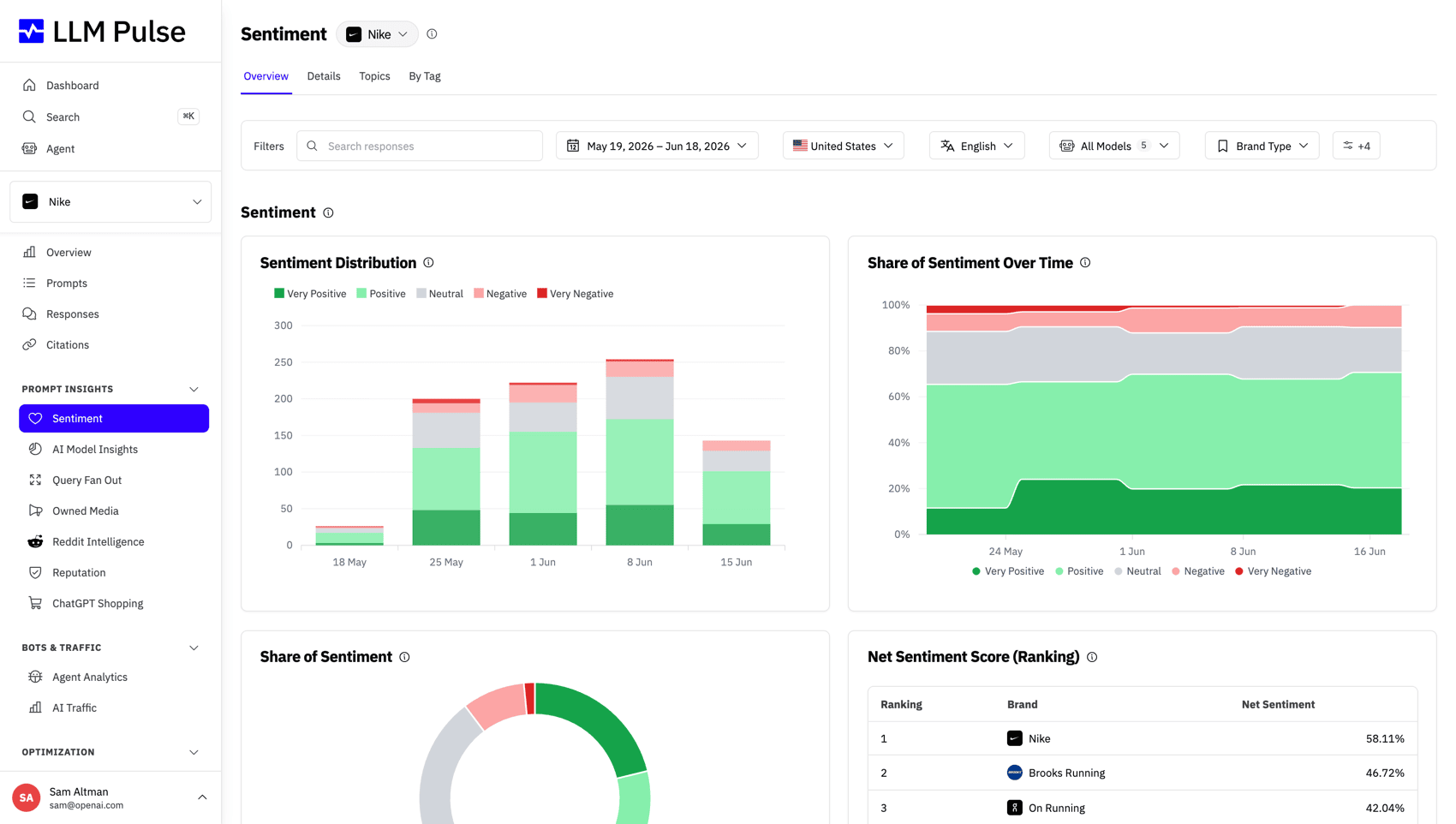This screenshot has height=824, width=1456.
Task: Open the All Models dropdown
Action: (x=1114, y=146)
